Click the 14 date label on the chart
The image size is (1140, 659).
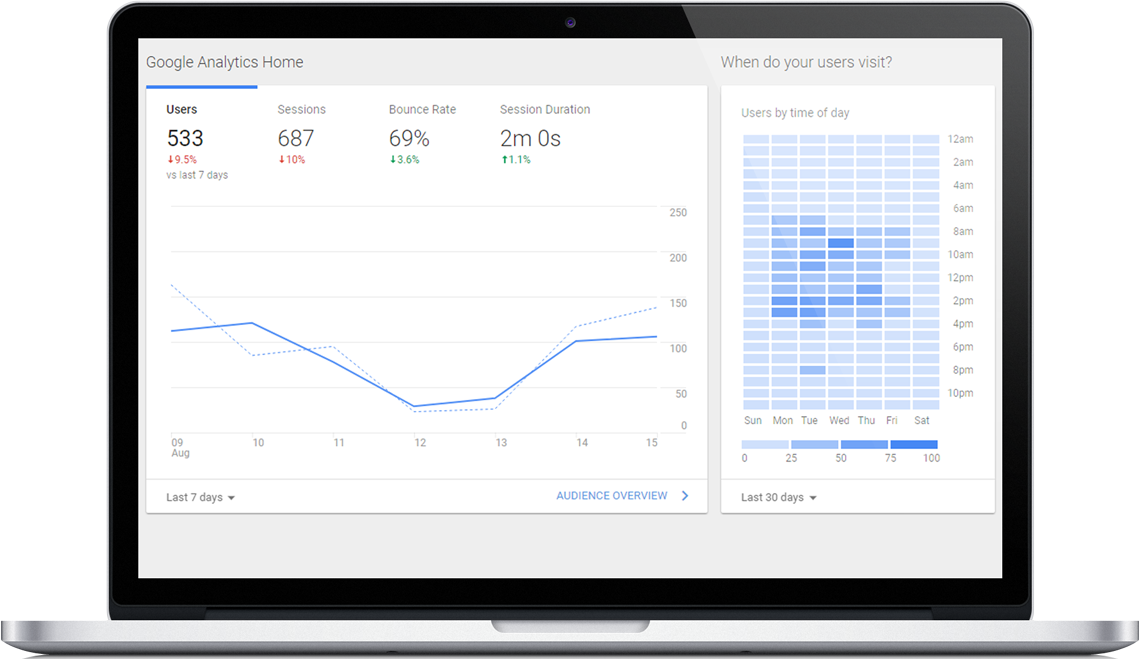(582, 442)
